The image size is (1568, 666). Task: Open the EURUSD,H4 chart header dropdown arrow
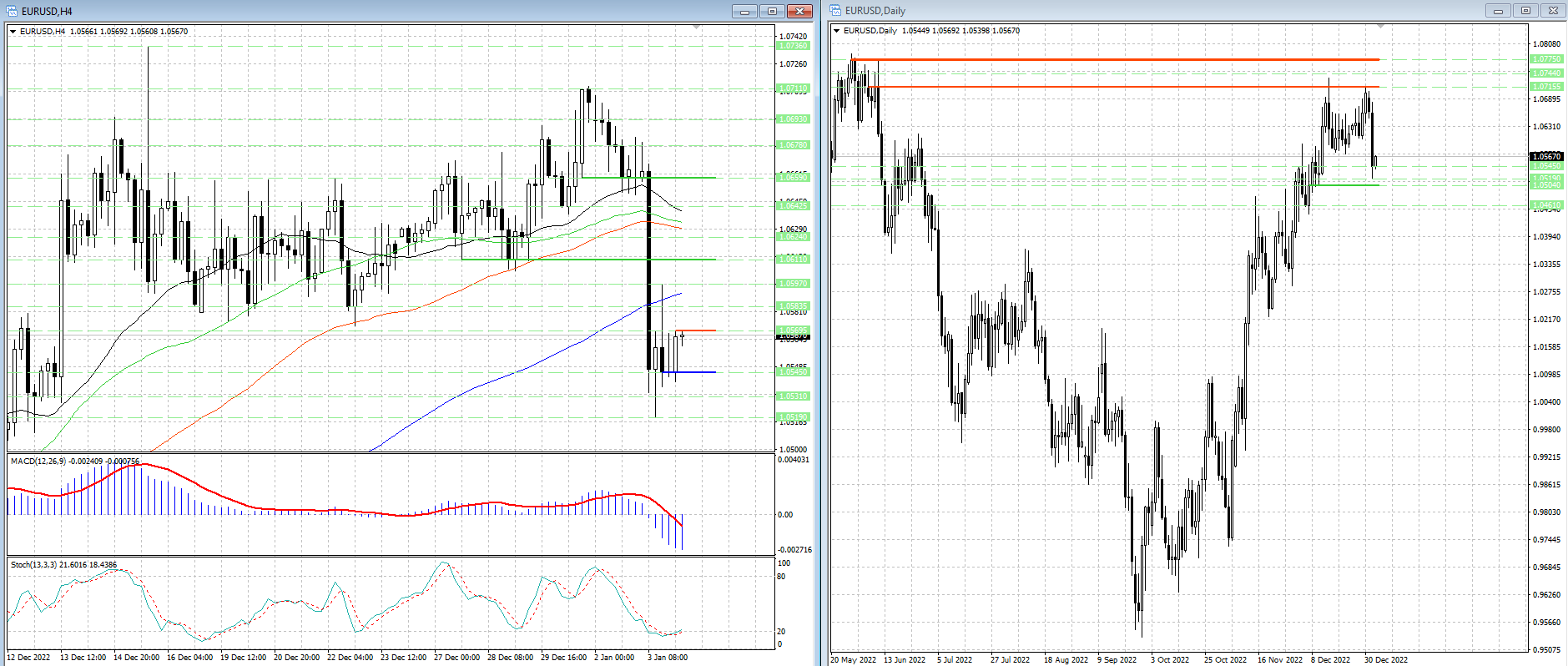click(x=13, y=32)
